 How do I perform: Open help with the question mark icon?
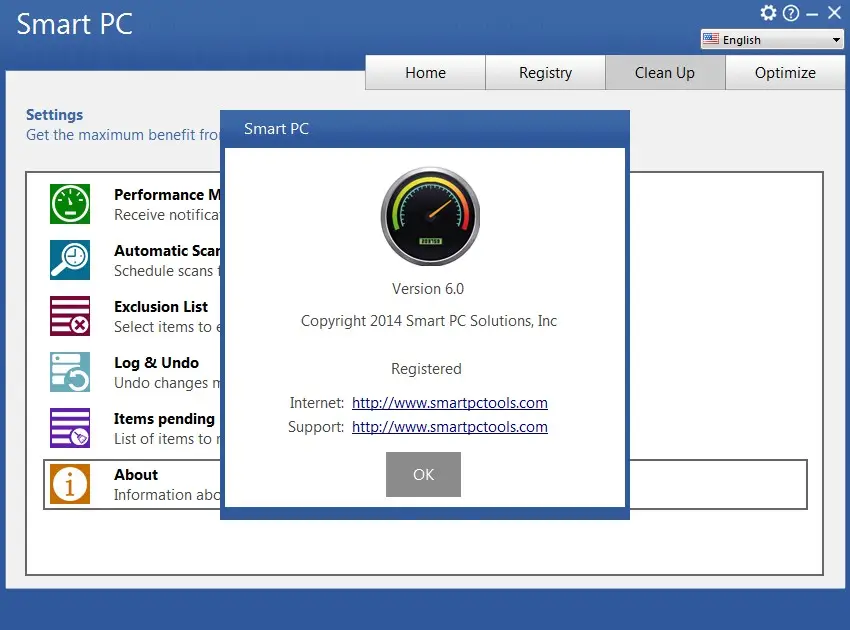click(x=791, y=13)
